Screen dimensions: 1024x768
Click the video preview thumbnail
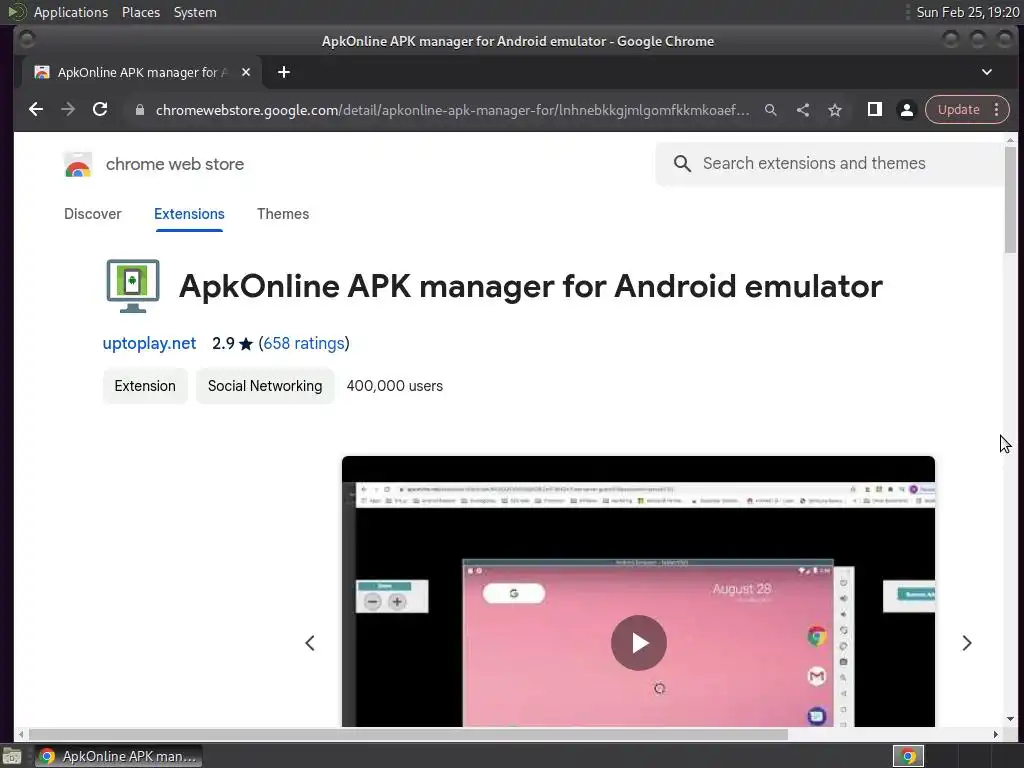(638, 591)
